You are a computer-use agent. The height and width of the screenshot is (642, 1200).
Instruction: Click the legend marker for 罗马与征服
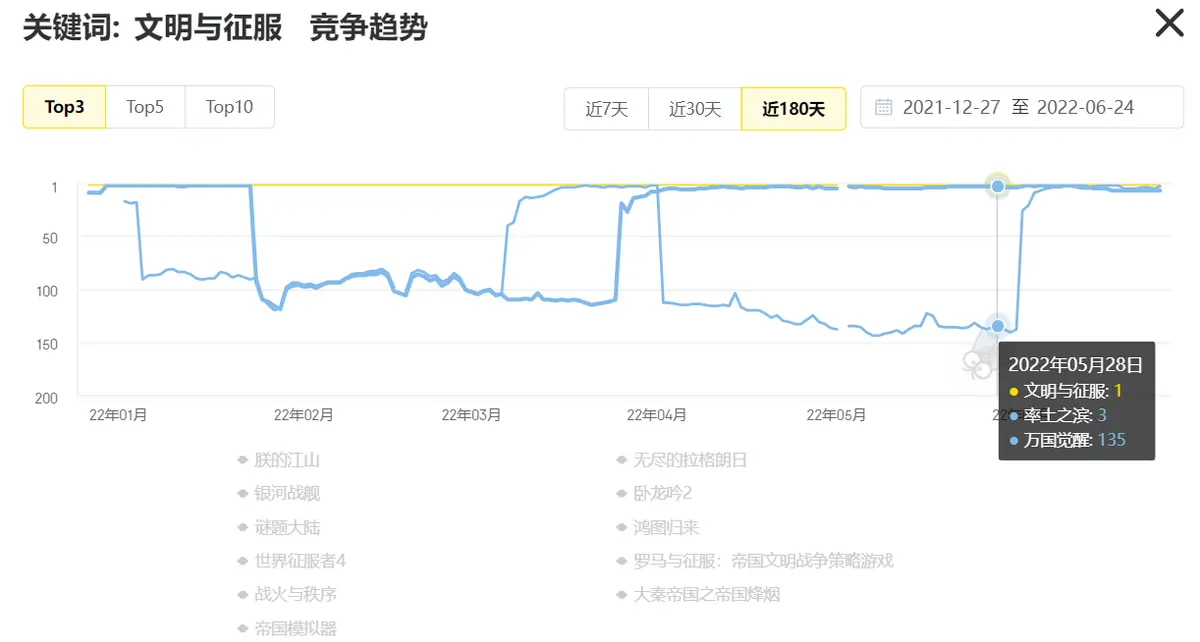click(620, 560)
